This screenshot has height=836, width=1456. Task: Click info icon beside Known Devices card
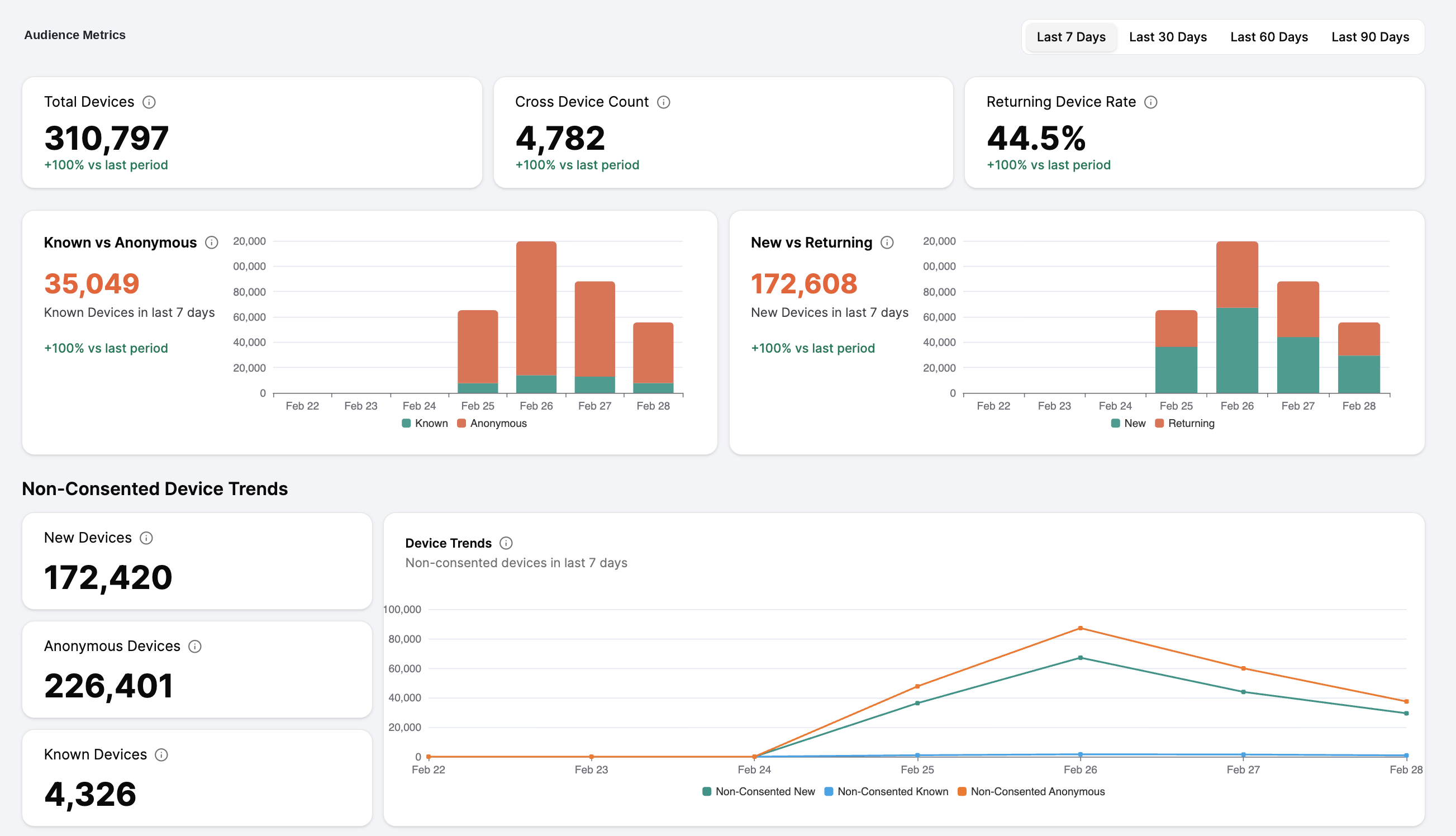(162, 755)
